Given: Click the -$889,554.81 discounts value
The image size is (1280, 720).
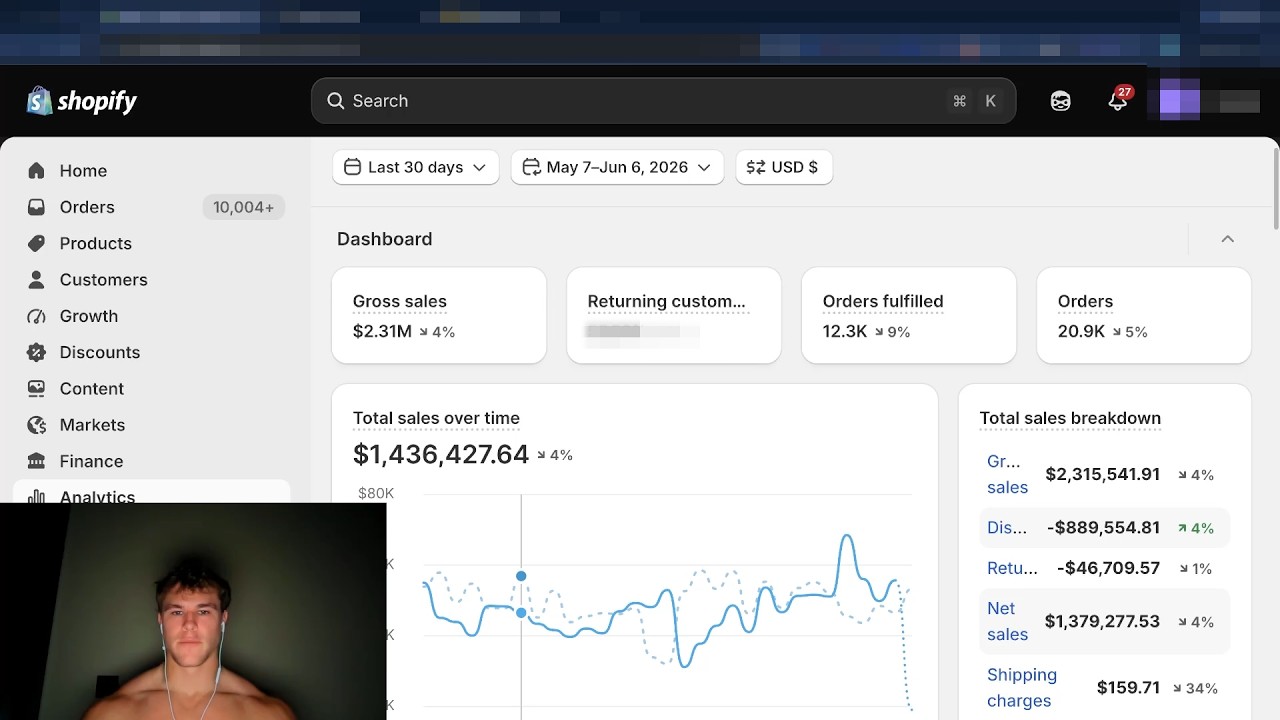Looking at the screenshot, I should click(1103, 528).
